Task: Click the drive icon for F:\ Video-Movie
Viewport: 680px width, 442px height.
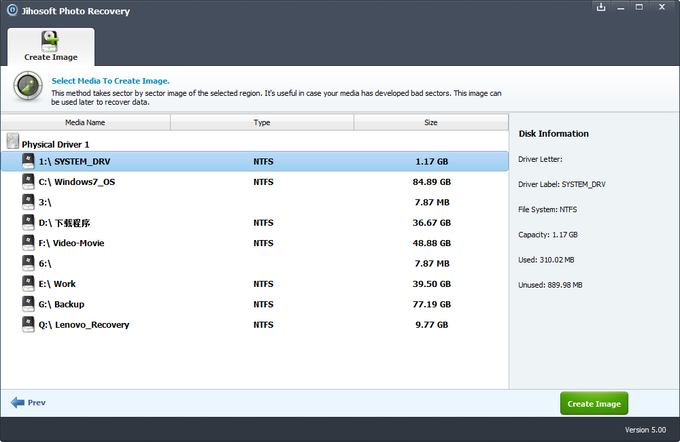Action: pyautogui.click(x=28, y=243)
